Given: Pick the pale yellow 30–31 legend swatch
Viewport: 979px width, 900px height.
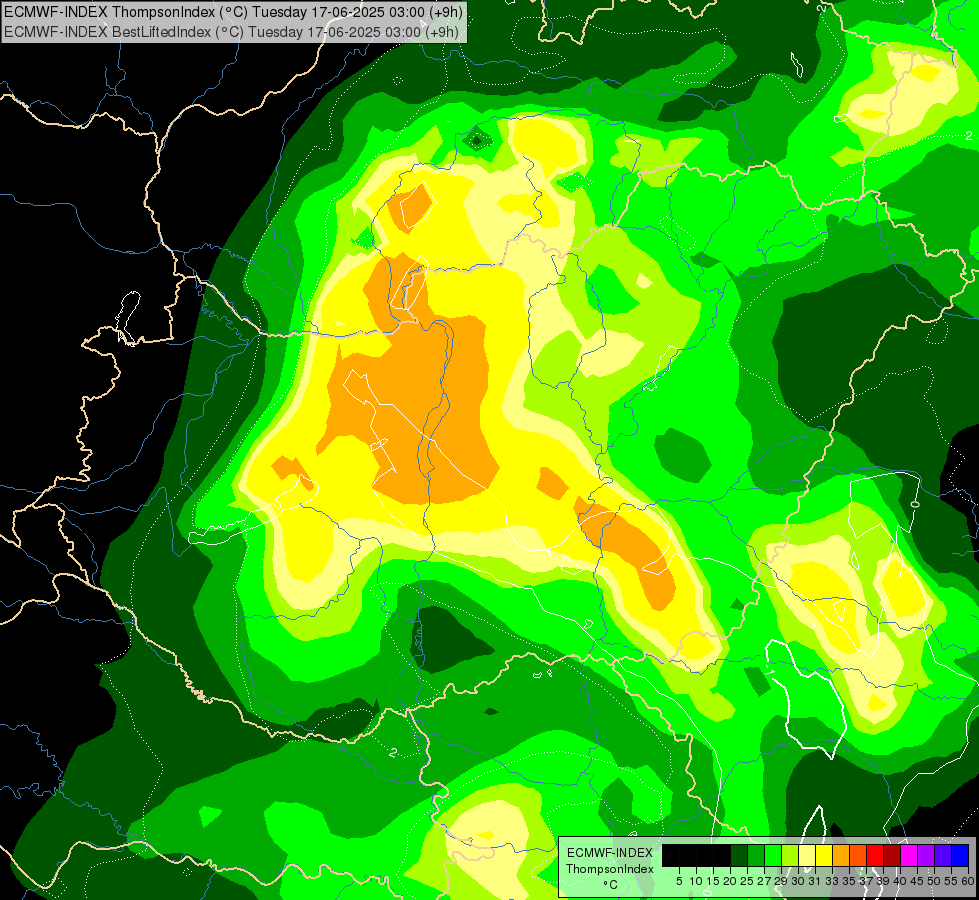Looking at the screenshot, I should click(807, 855).
